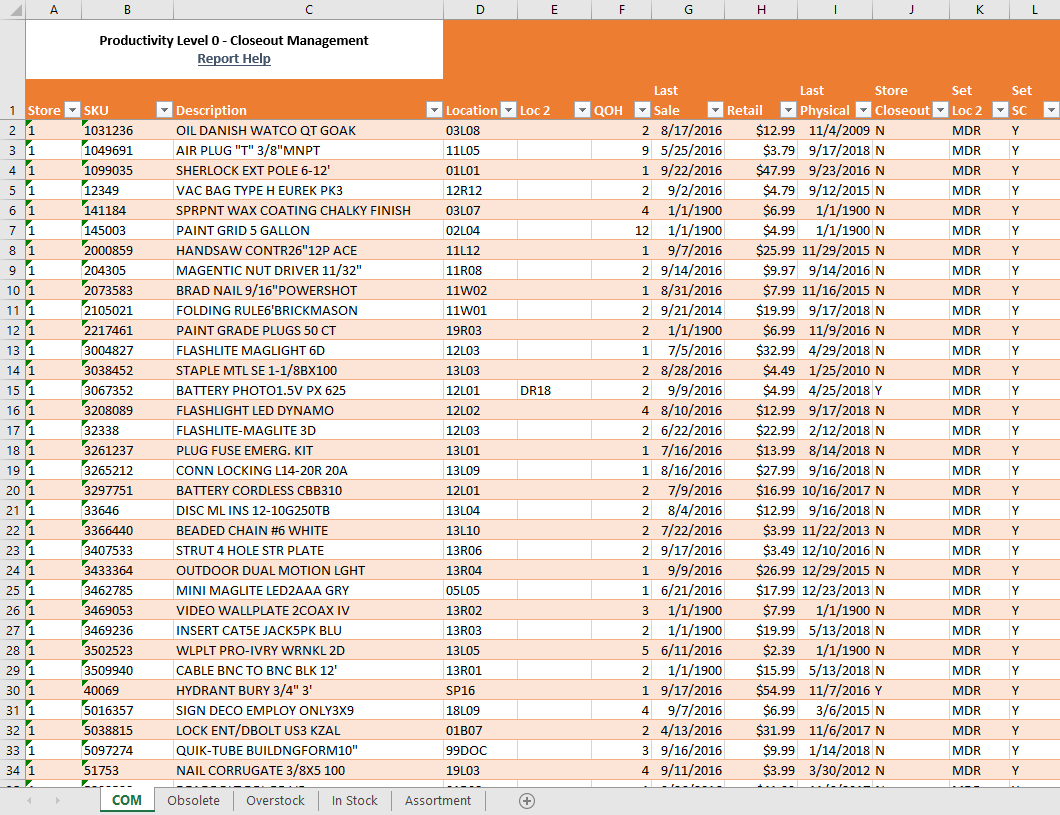Open the Set Loc 2 column filter dropdown
The width and height of the screenshot is (1060, 815).
coord(1001,110)
